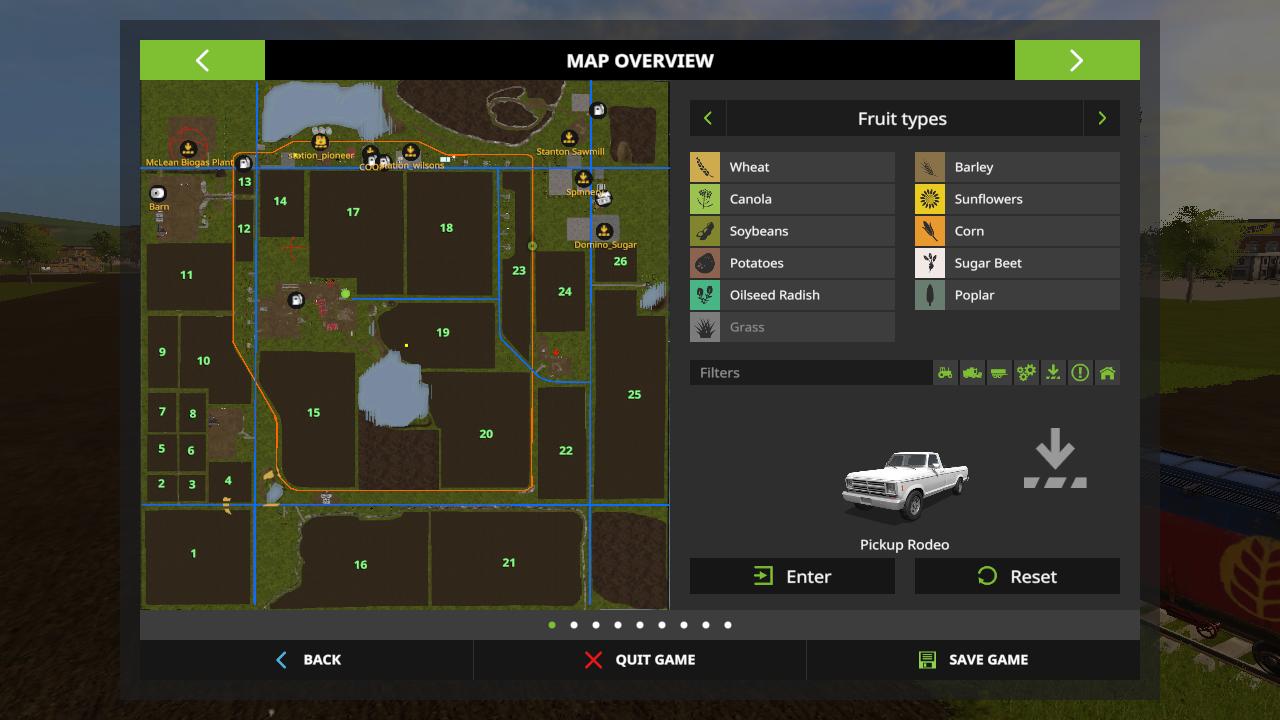
Task: Toggle the exclamation mark filter icon
Action: coord(1080,373)
